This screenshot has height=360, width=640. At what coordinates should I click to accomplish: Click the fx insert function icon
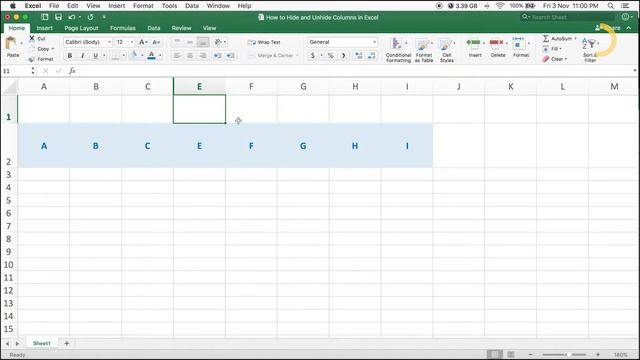click(72, 71)
